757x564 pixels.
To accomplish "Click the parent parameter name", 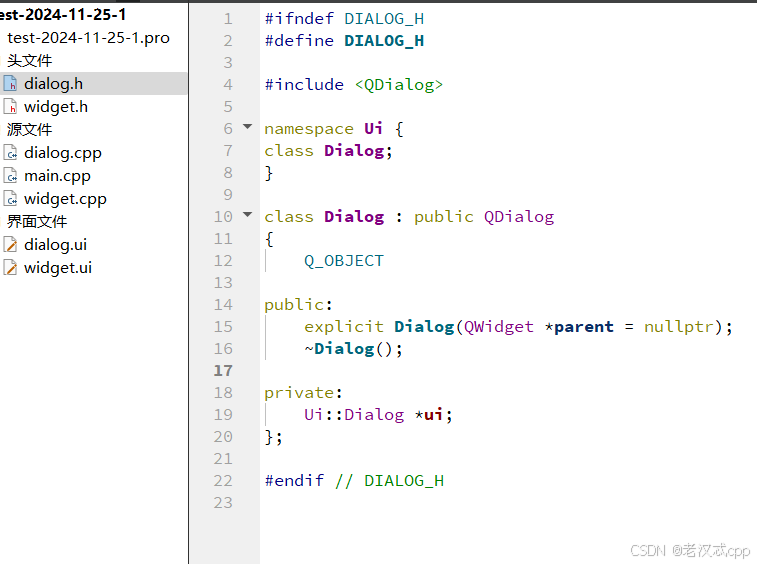I will point(584,327).
